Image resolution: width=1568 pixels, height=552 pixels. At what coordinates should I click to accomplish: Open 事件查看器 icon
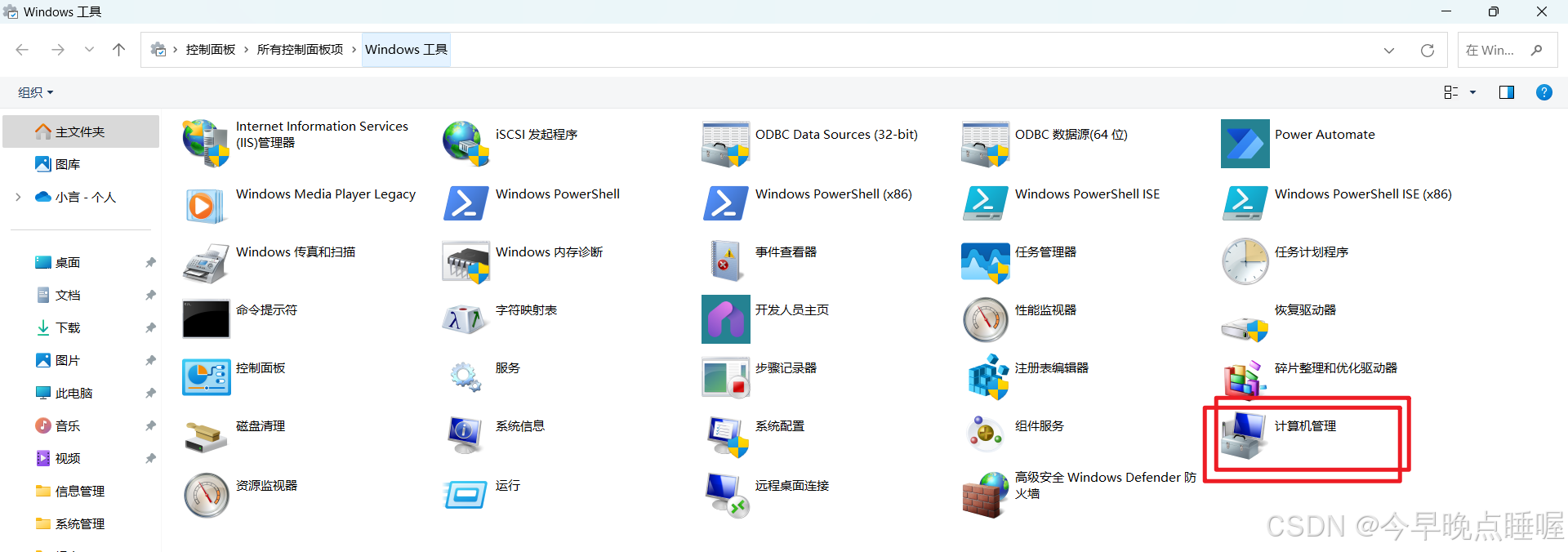point(725,261)
